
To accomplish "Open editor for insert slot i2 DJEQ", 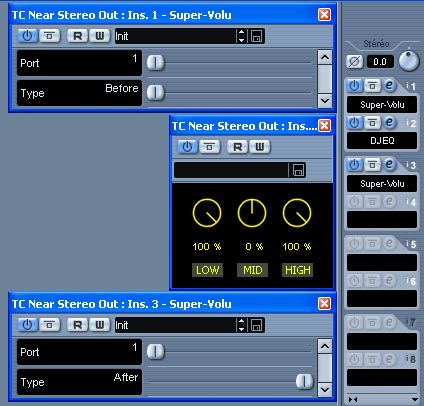I will (389, 122).
